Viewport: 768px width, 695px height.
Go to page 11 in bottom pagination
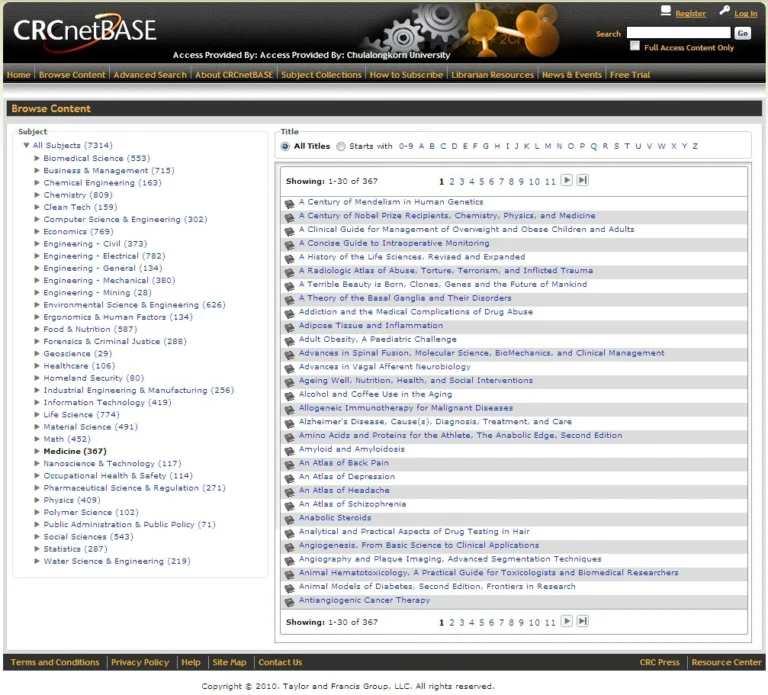pyautogui.click(x=550, y=622)
